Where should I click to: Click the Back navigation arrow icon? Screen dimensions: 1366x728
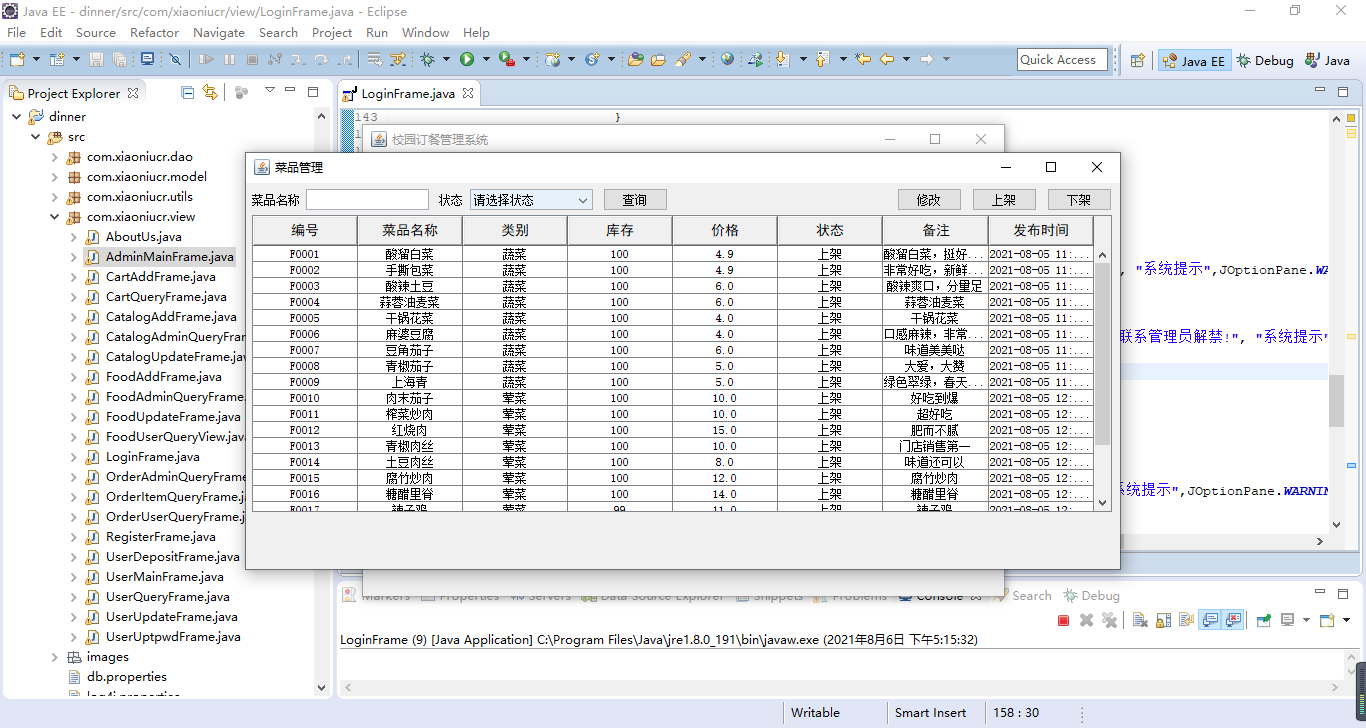tap(887, 59)
